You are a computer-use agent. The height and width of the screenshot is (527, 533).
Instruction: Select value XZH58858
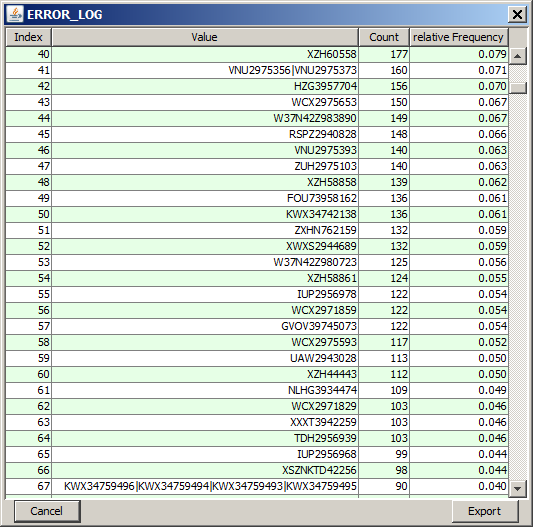205,182
